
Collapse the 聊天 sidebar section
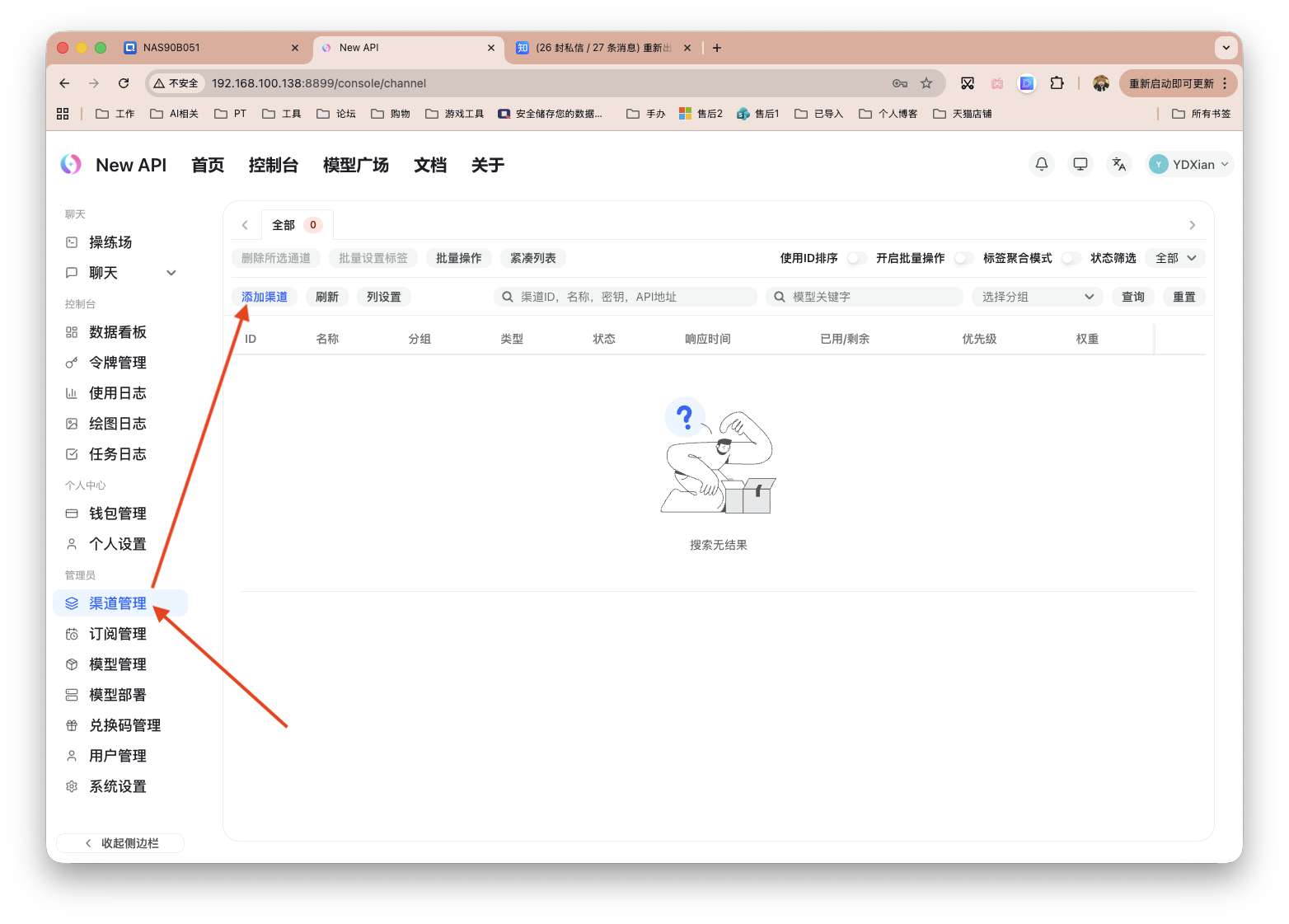point(171,272)
